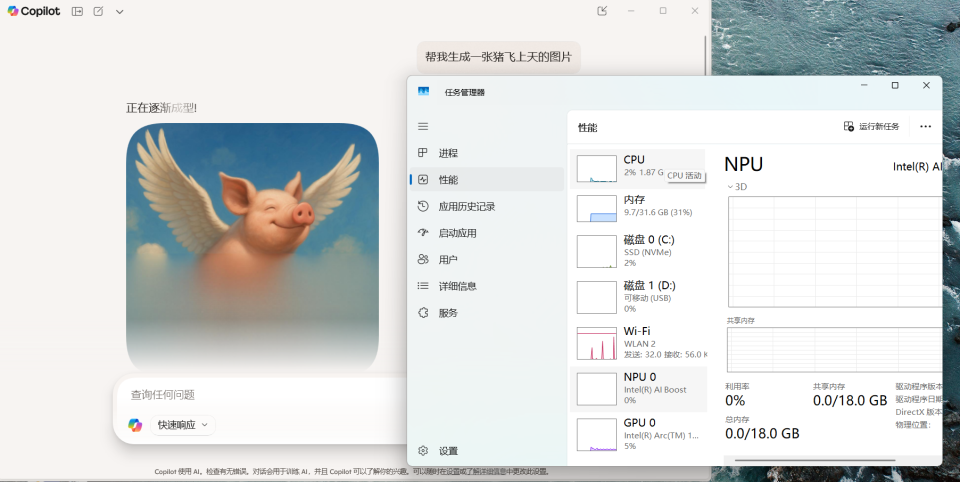960x482 pixels.
Task: Click the 进程 sidebar icon
Action: click(422, 153)
